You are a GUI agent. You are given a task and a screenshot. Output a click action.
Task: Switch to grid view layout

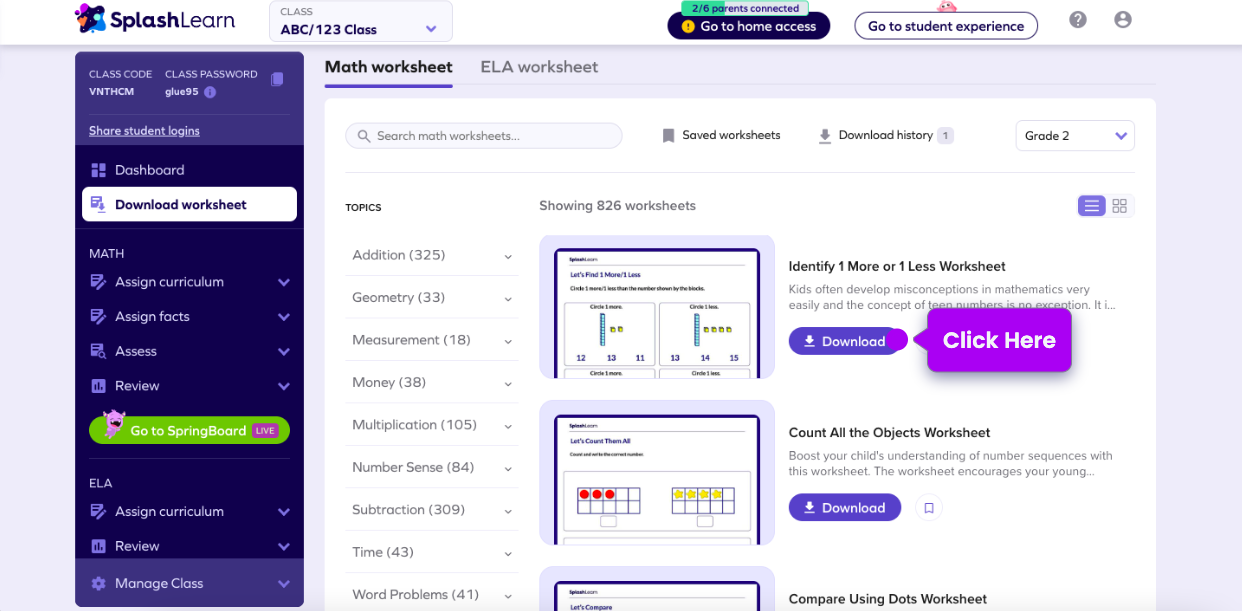pyautogui.click(x=1120, y=206)
